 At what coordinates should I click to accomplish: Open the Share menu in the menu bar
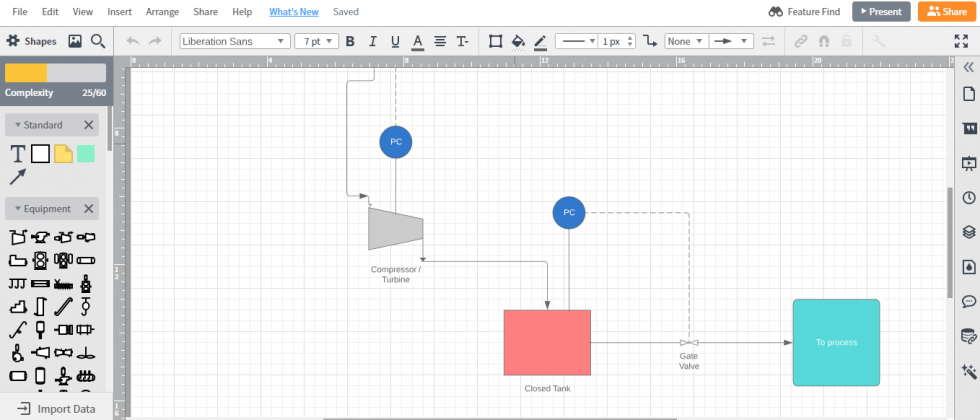(x=206, y=12)
